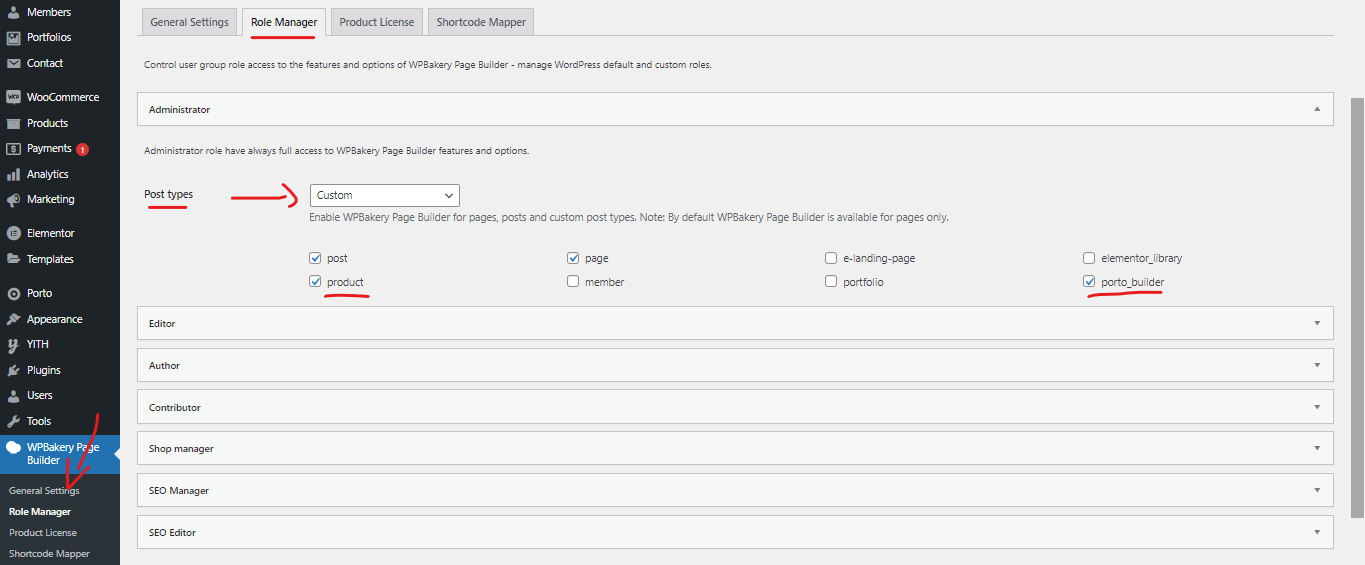
Task: Enable the portfolio post type checkbox
Action: point(831,282)
